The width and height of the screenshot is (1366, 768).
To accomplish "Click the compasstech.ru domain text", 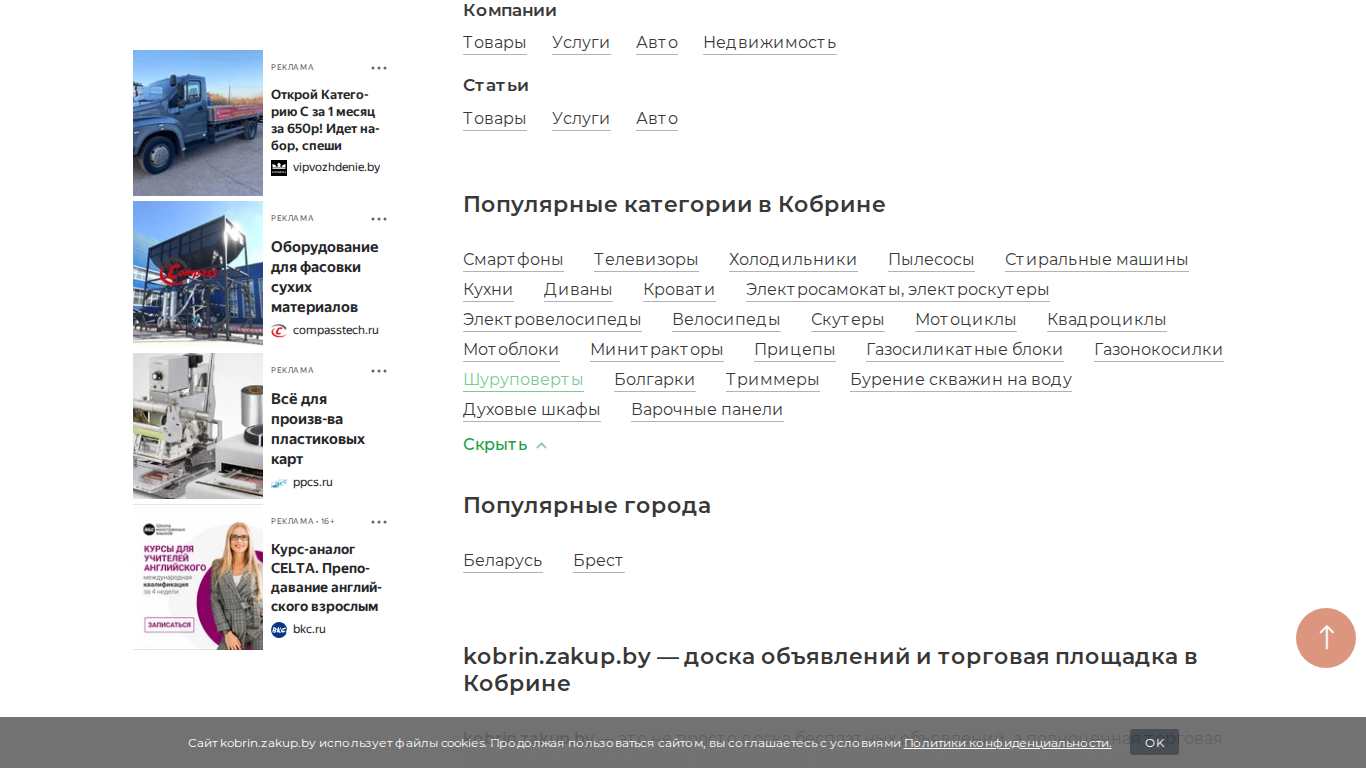I will click(336, 331).
